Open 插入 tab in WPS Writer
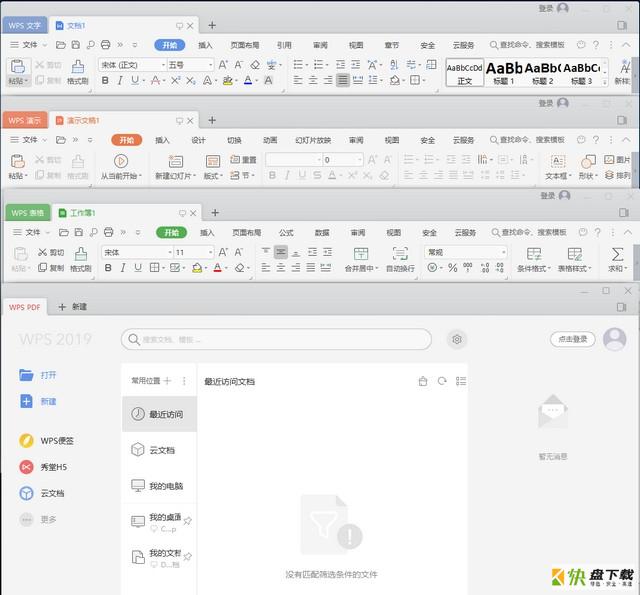The width and height of the screenshot is (640, 595). tap(205, 45)
